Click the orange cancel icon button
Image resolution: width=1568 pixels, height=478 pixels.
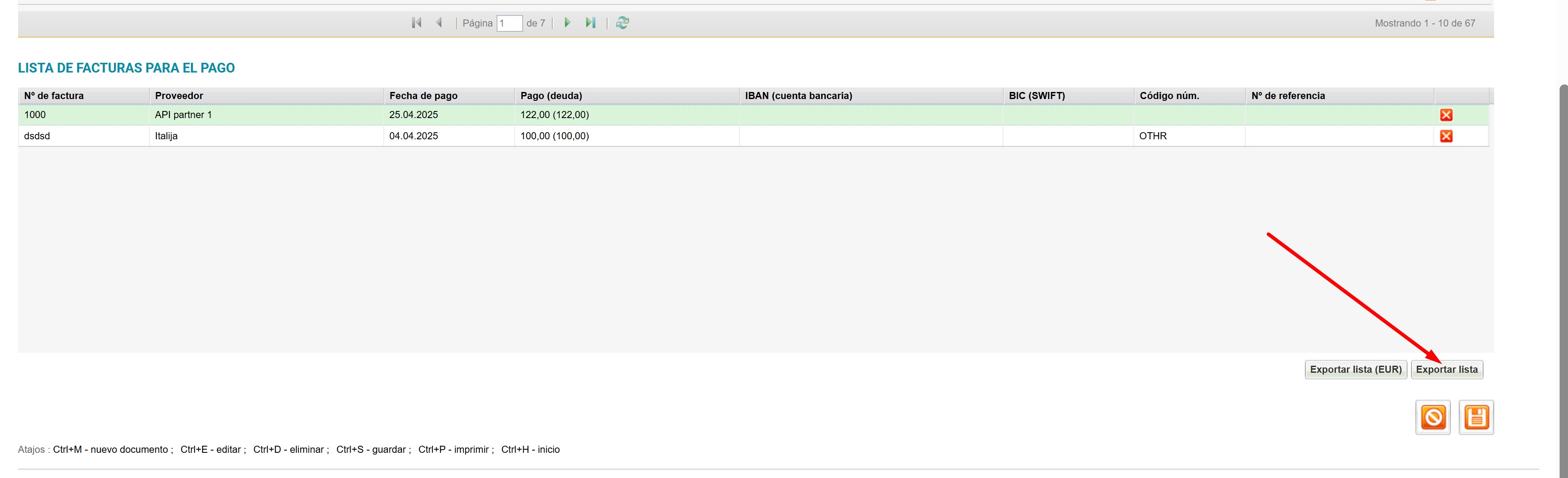(x=1433, y=418)
